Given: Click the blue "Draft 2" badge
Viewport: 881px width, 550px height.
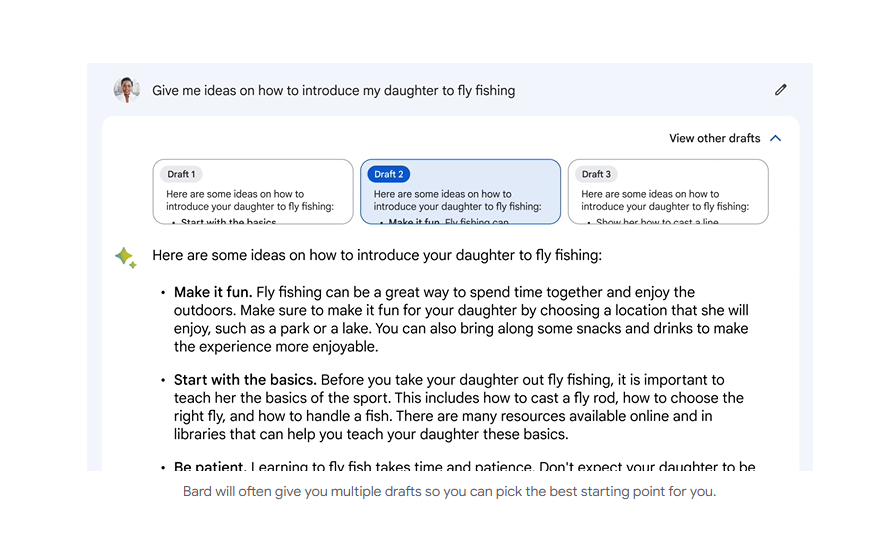Looking at the screenshot, I should coord(388,174).
